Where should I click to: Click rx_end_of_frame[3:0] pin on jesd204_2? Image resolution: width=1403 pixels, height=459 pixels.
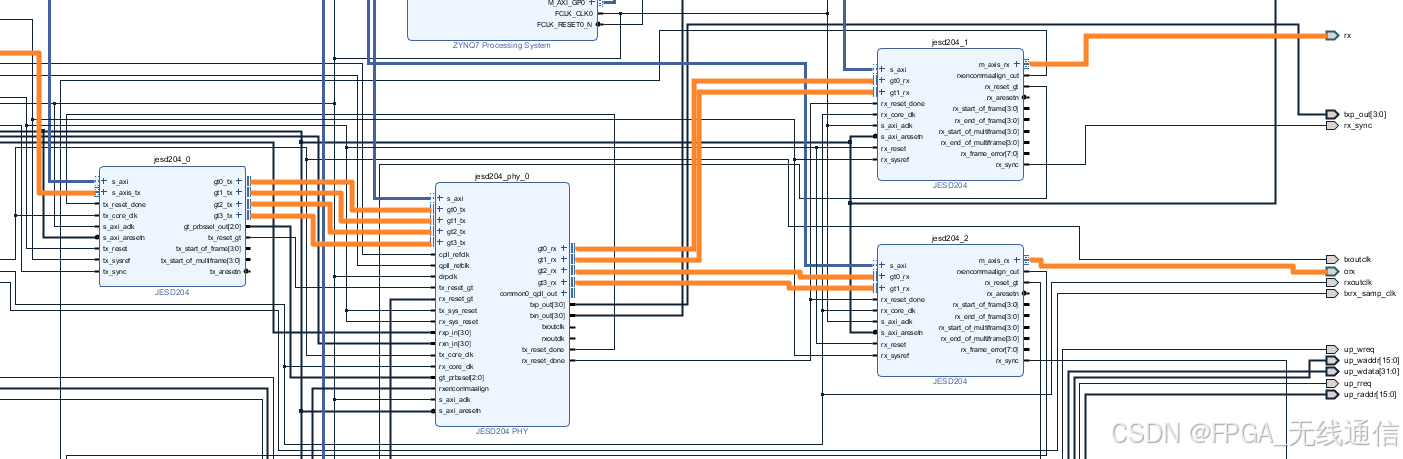[986, 316]
